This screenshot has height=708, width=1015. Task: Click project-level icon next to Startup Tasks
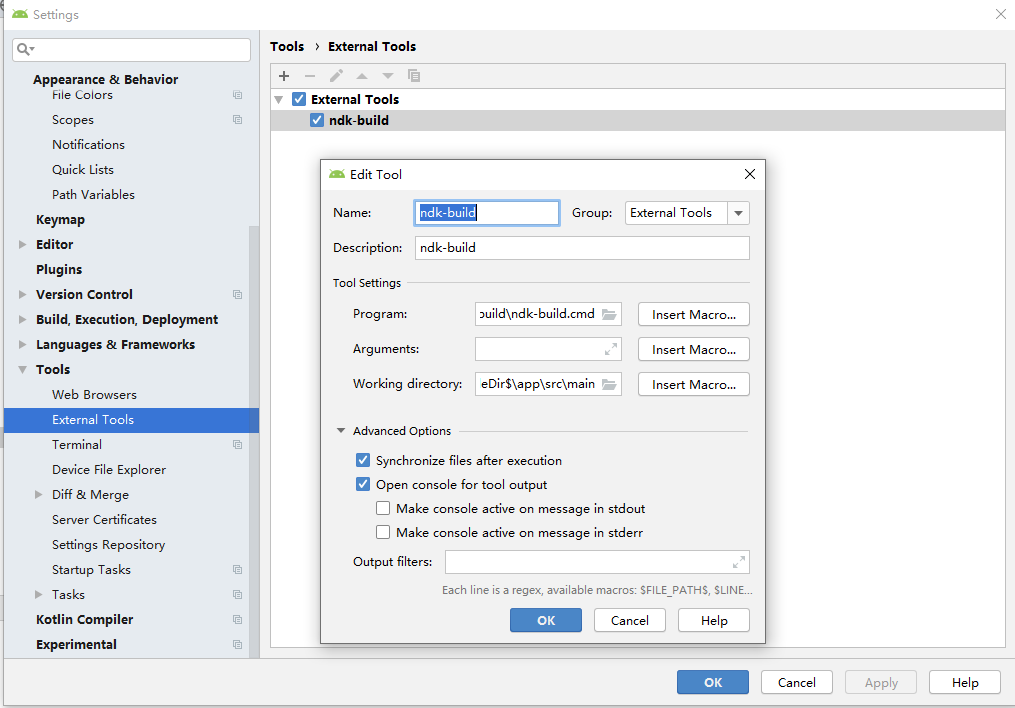(238, 570)
